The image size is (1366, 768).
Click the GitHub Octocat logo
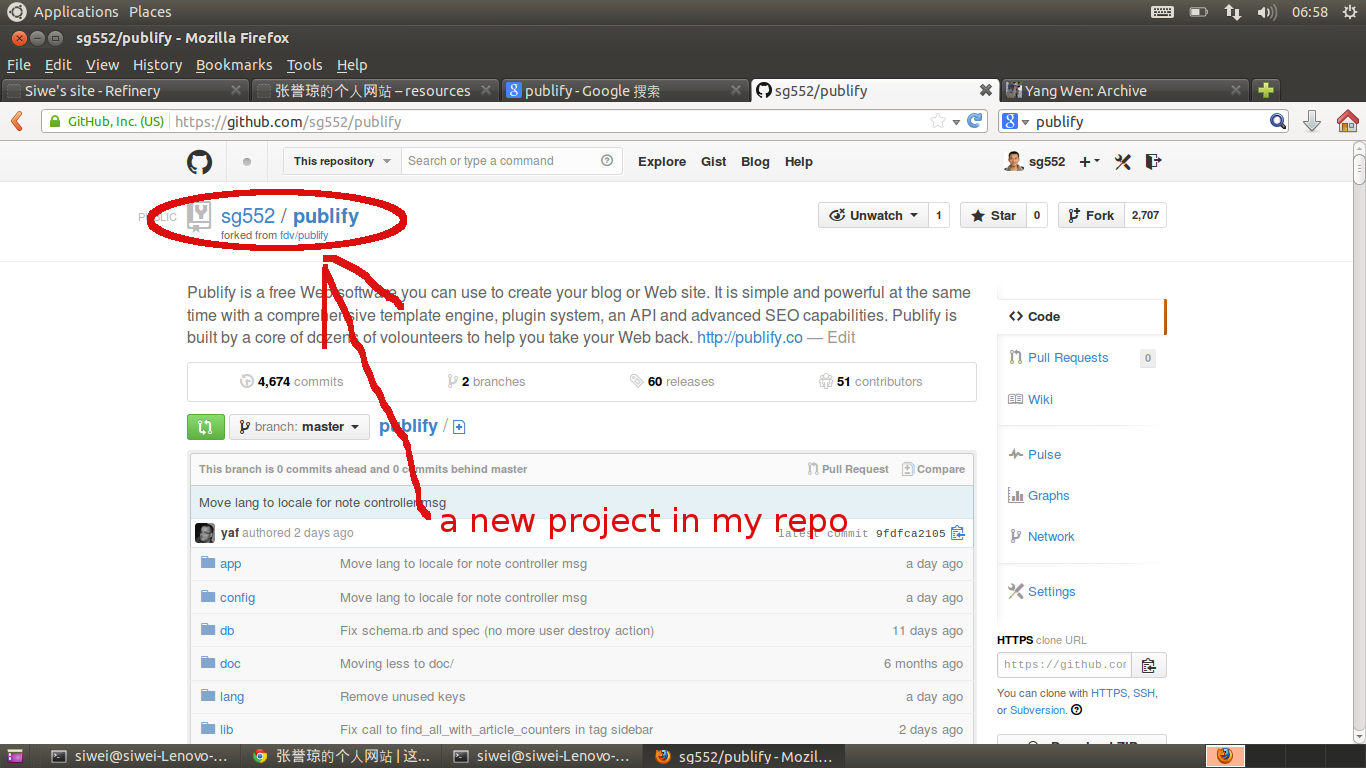[200, 162]
